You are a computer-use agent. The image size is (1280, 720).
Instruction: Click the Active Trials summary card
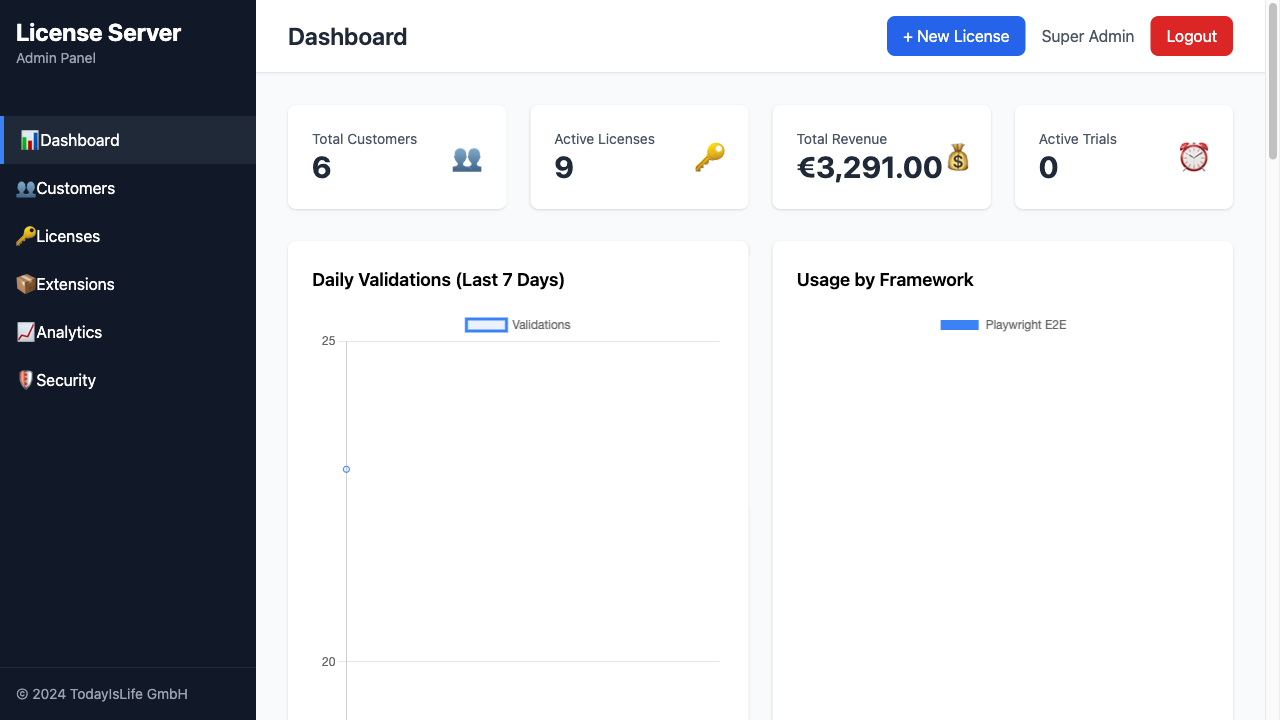pos(1123,156)
